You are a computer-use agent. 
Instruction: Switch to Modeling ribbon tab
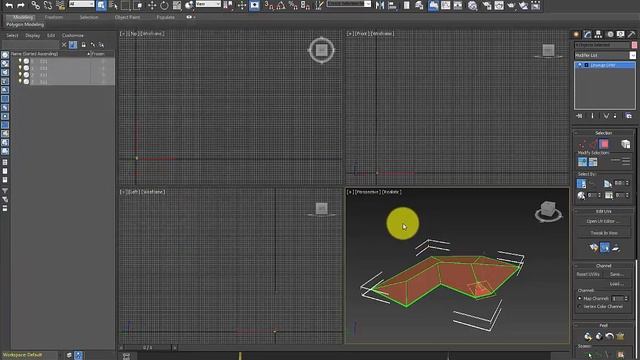22,17
